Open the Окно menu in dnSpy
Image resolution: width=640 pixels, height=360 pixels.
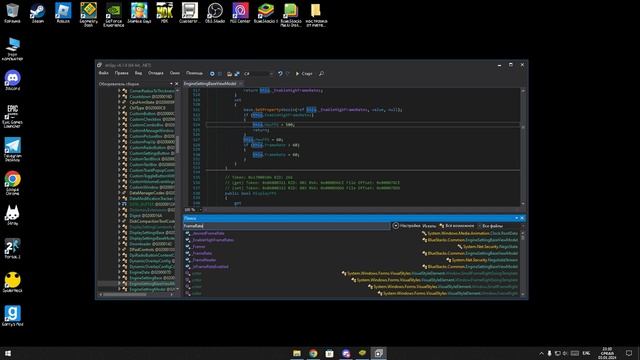click(175, 73)
